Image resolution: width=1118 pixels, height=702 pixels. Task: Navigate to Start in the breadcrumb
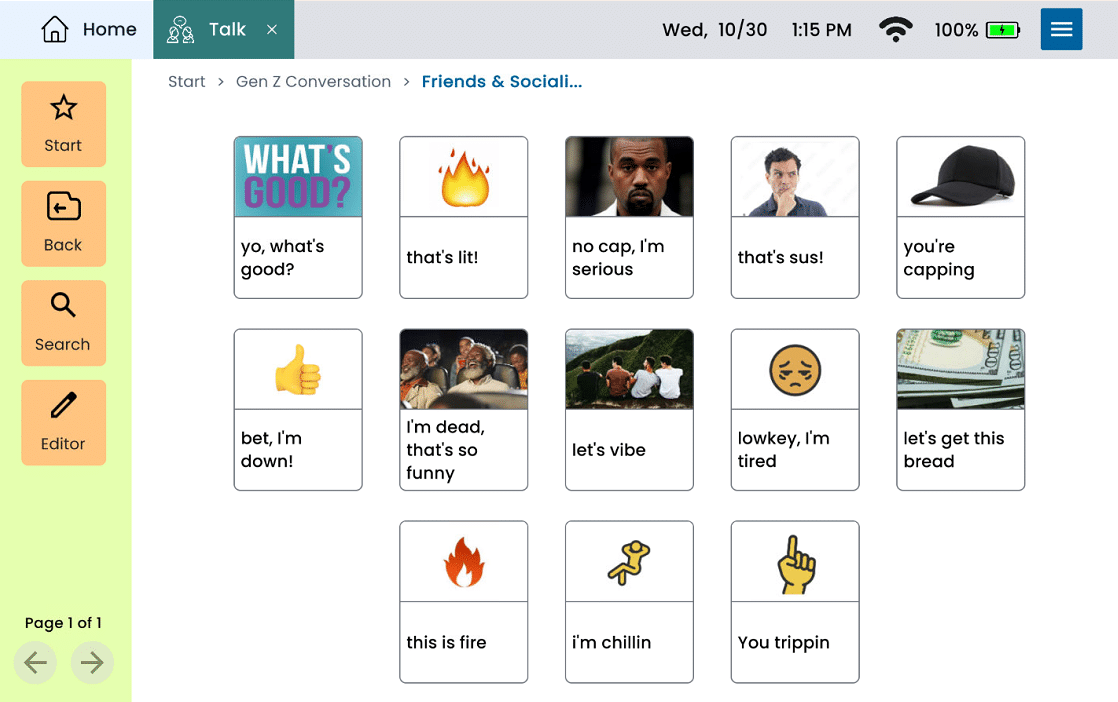(x=186, y=82)
